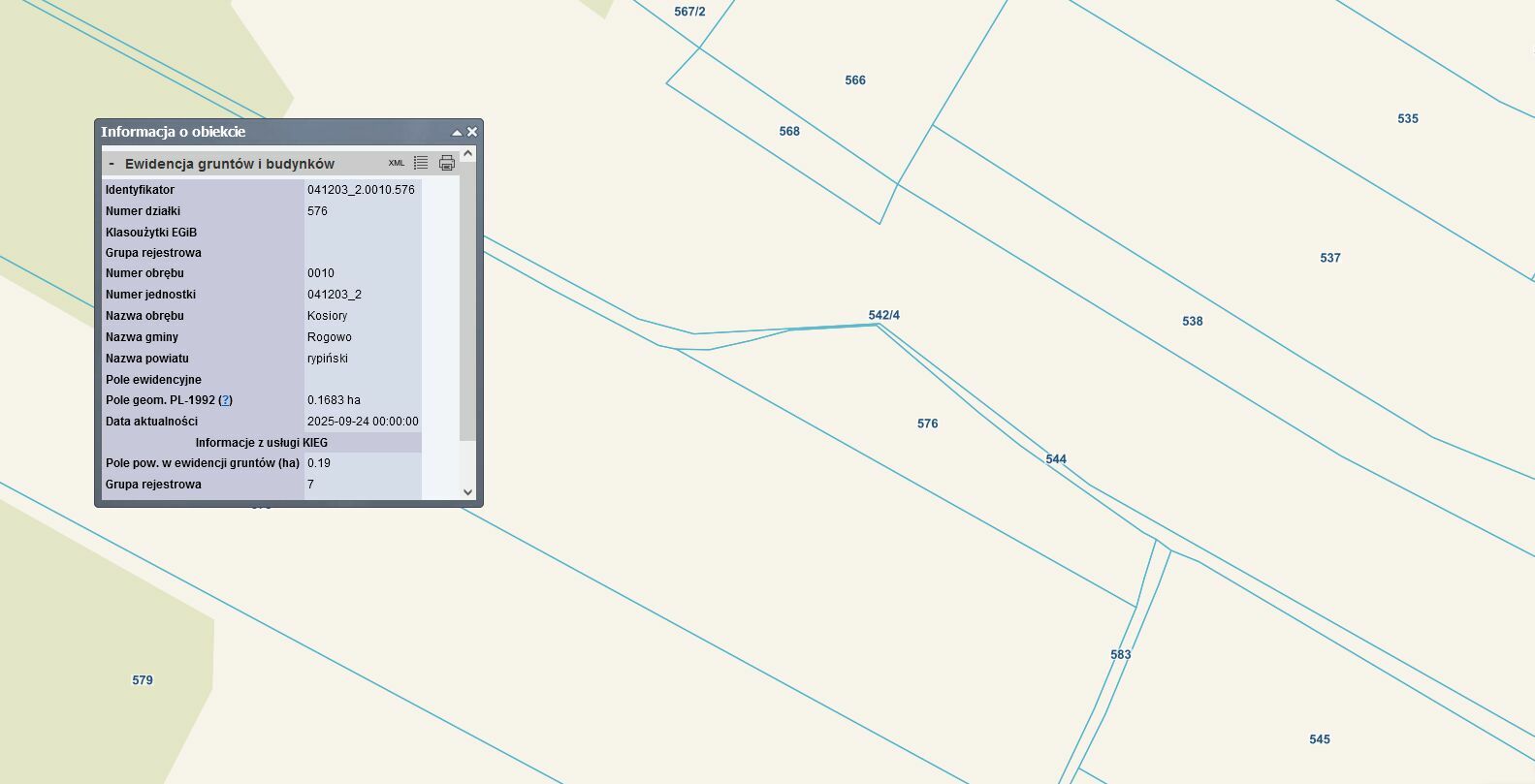Screen dimensions: 1535x784
Task: Click the Data aktualności label
Action: (x=151, y=422)
